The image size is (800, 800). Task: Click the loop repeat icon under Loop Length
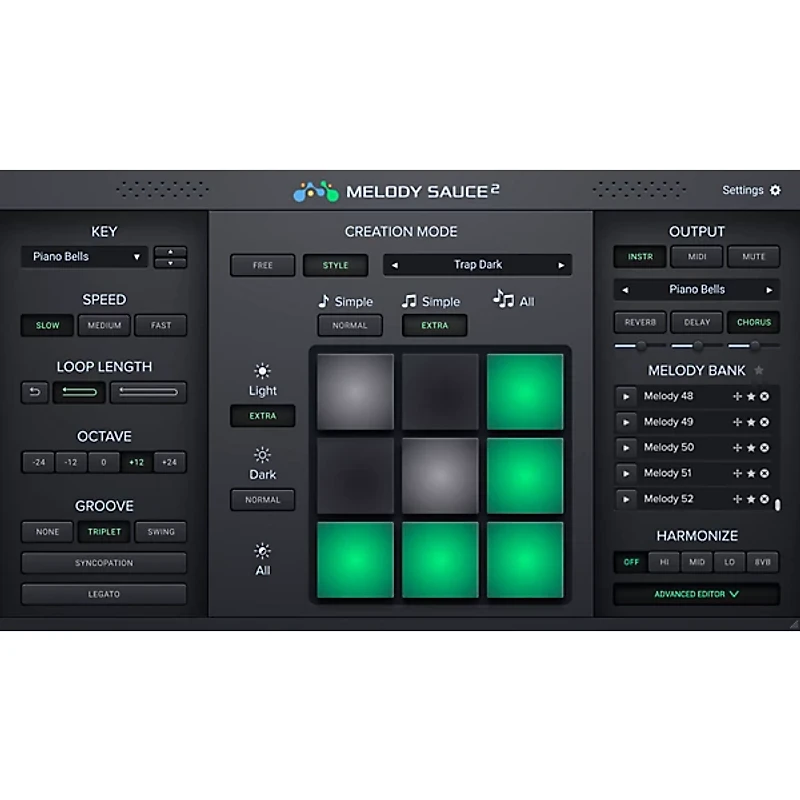point(35,392)
